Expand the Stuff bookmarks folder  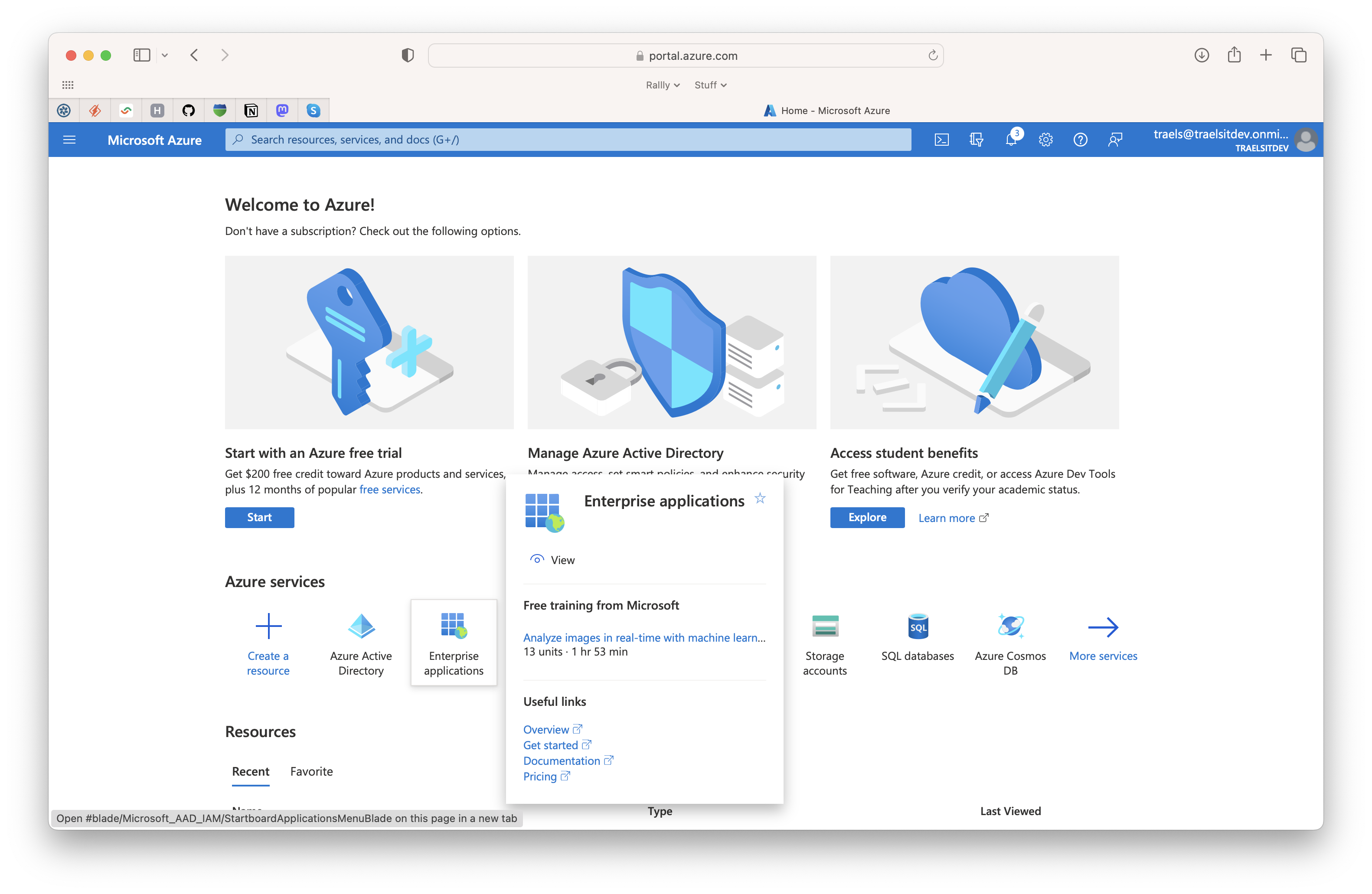pos(710,85)
